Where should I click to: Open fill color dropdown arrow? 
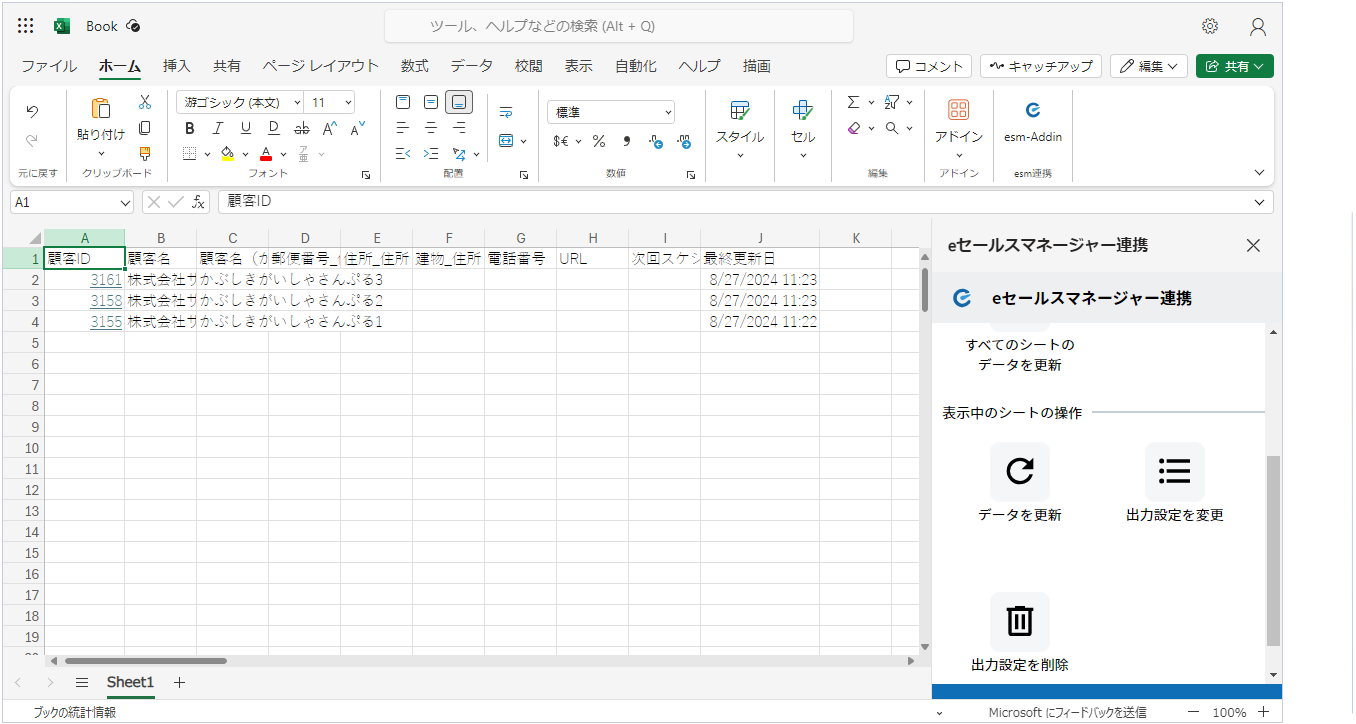[245, 154]
